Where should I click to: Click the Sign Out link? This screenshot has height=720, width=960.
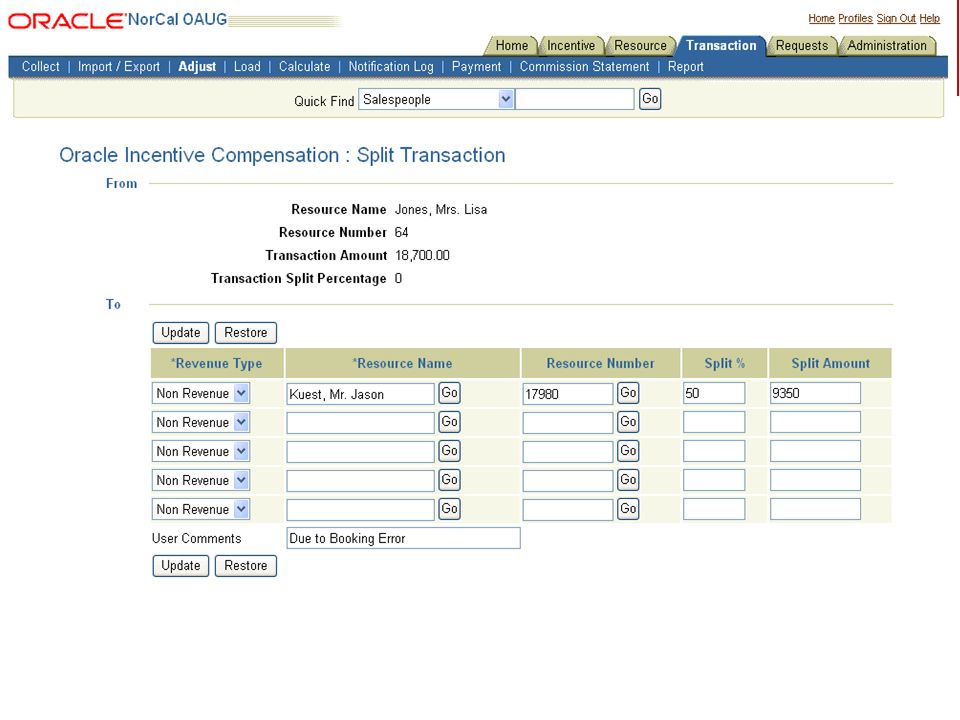(896, 18)
